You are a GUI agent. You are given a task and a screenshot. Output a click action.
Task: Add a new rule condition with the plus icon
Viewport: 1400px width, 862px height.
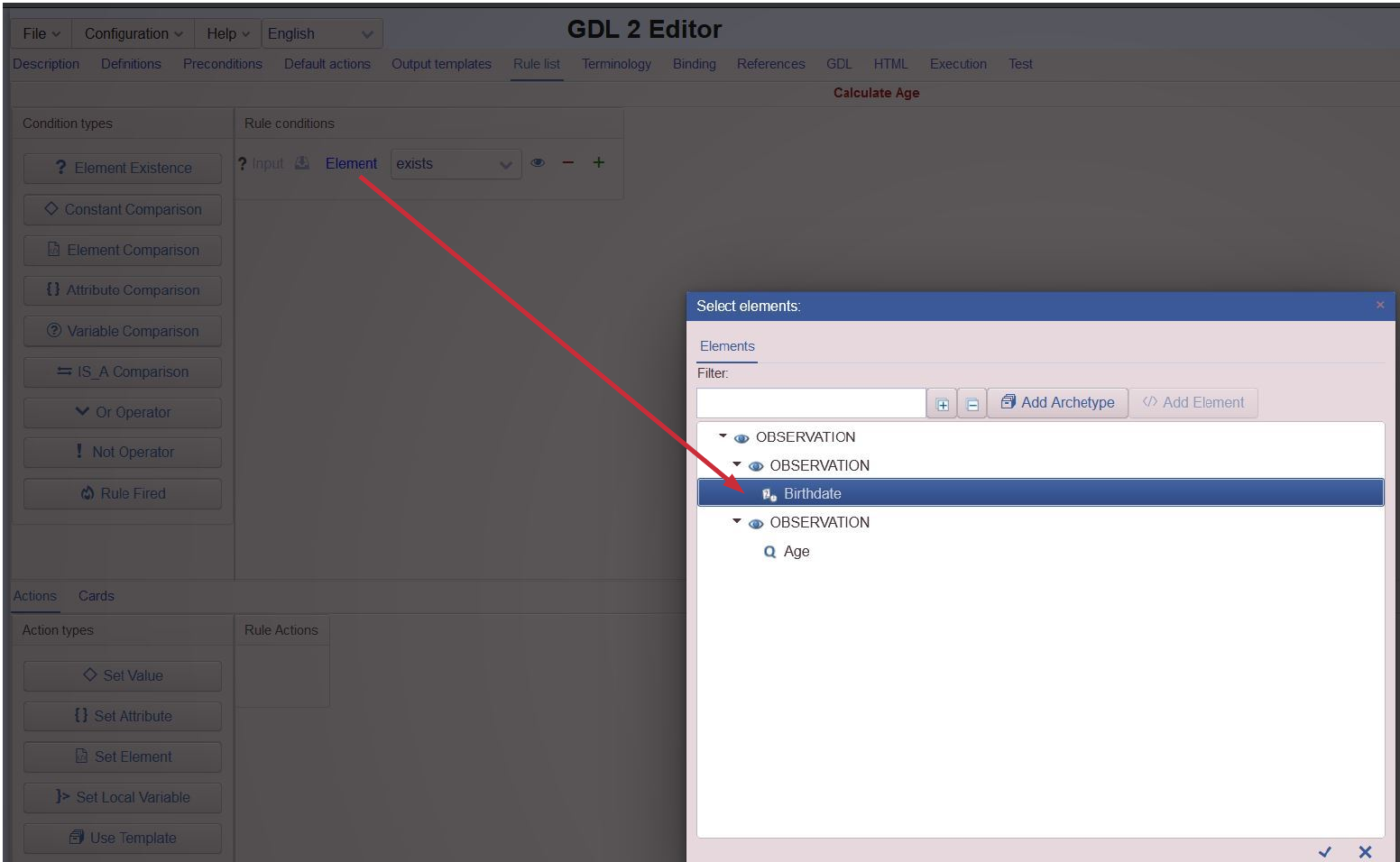(598, 162)
